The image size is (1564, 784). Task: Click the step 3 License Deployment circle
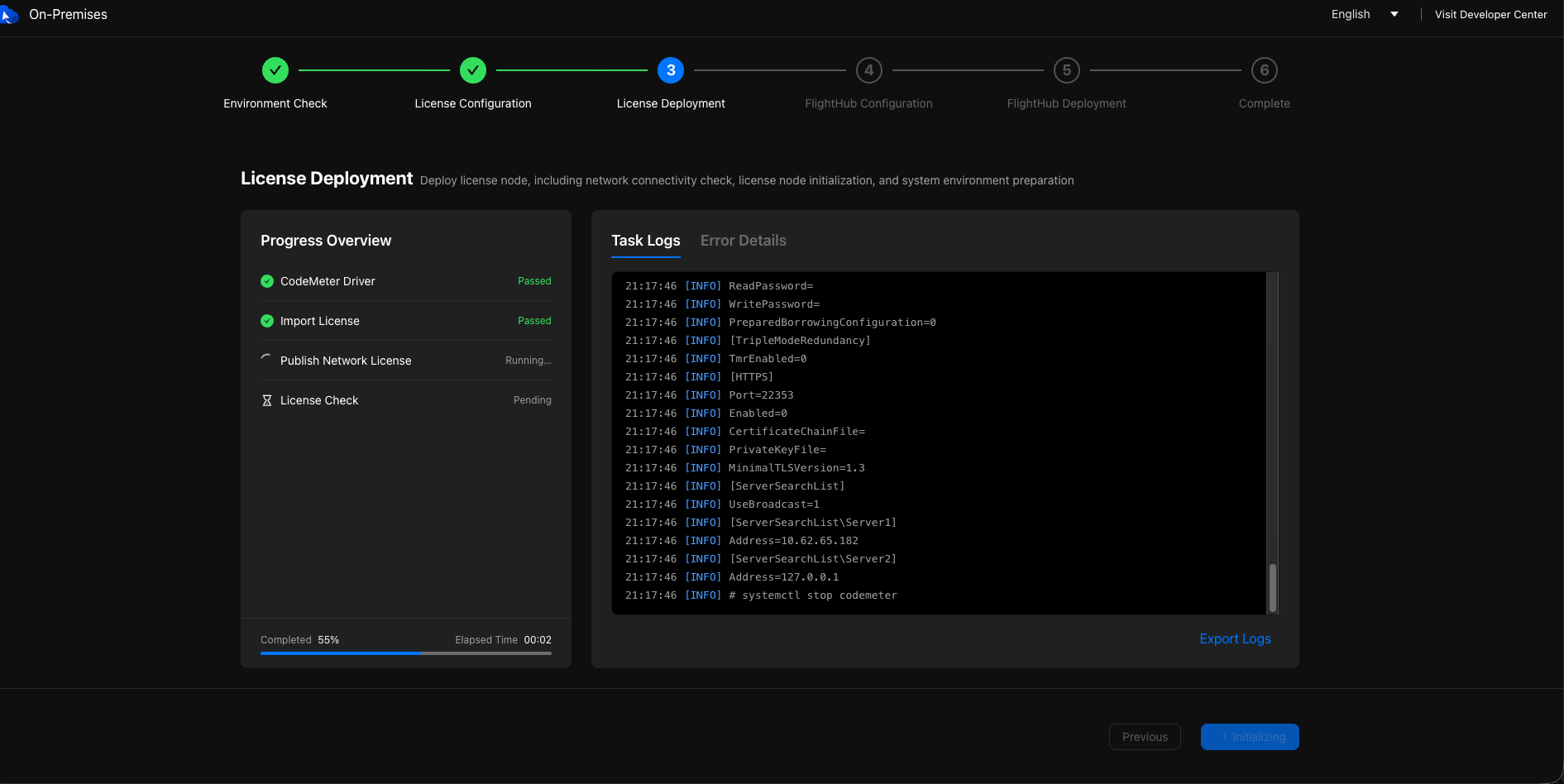[671, 70]
